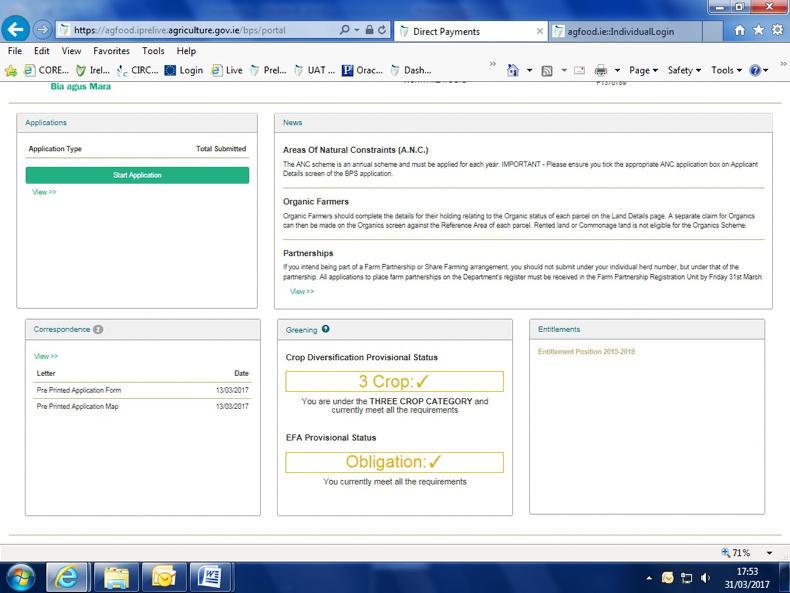Viewport: 790px width, 593px height.
Task: Expand the Safety dropdown menu
Action: pos(684,70)
